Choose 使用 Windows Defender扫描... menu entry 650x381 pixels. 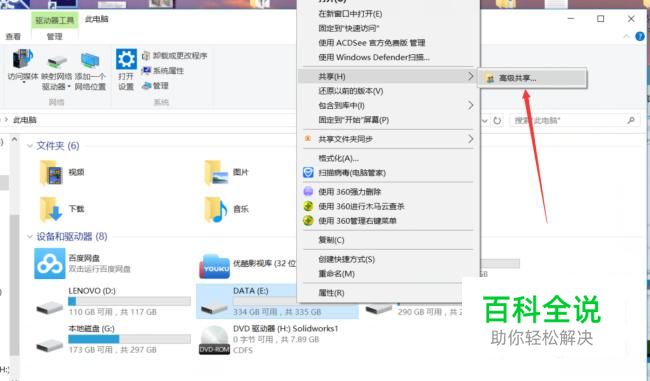tap(374, 57)
